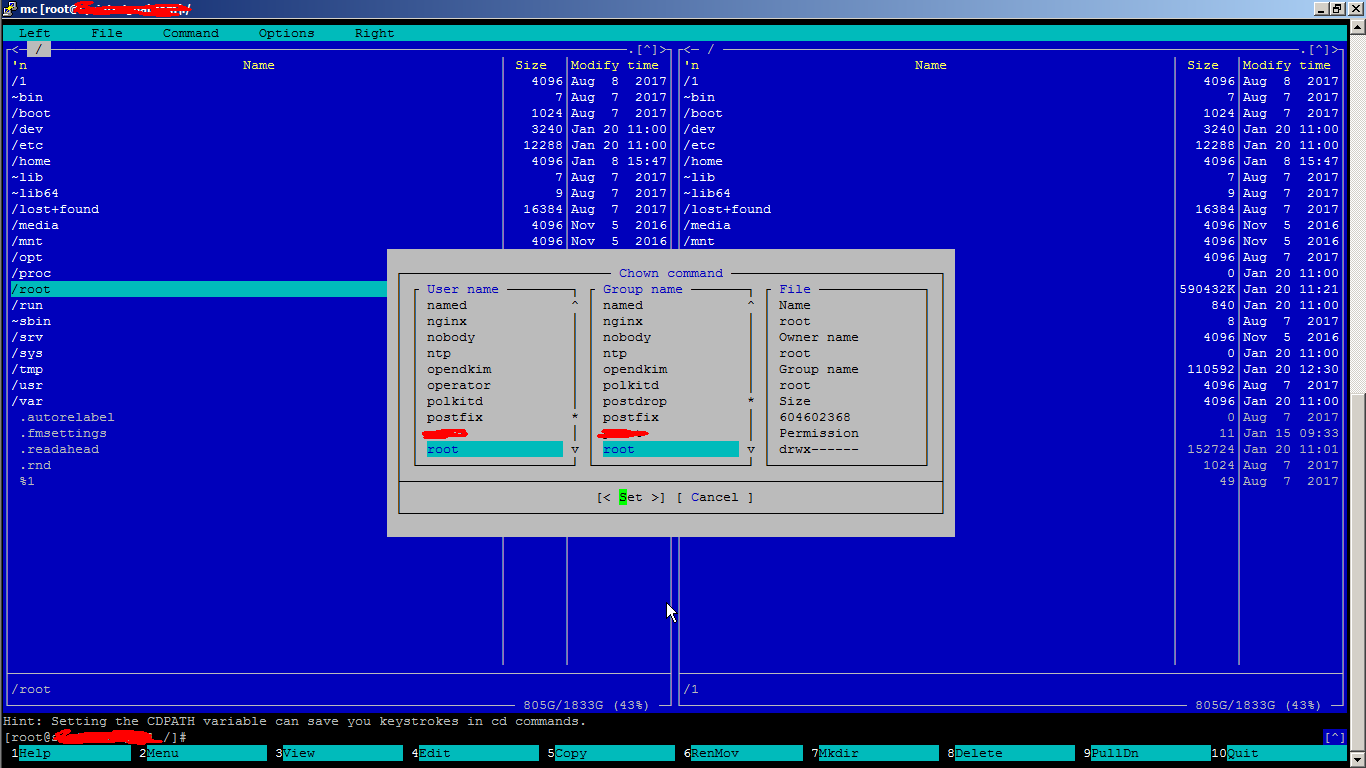
Task: Click the Set button in Chown dialog
Action: click(631, 497)
